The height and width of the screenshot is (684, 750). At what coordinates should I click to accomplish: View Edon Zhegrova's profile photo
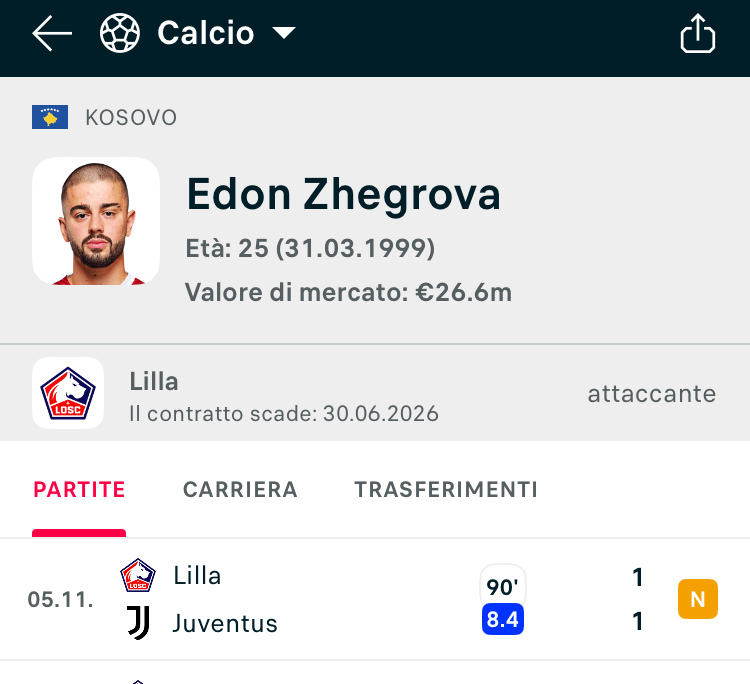click(96, 221)
